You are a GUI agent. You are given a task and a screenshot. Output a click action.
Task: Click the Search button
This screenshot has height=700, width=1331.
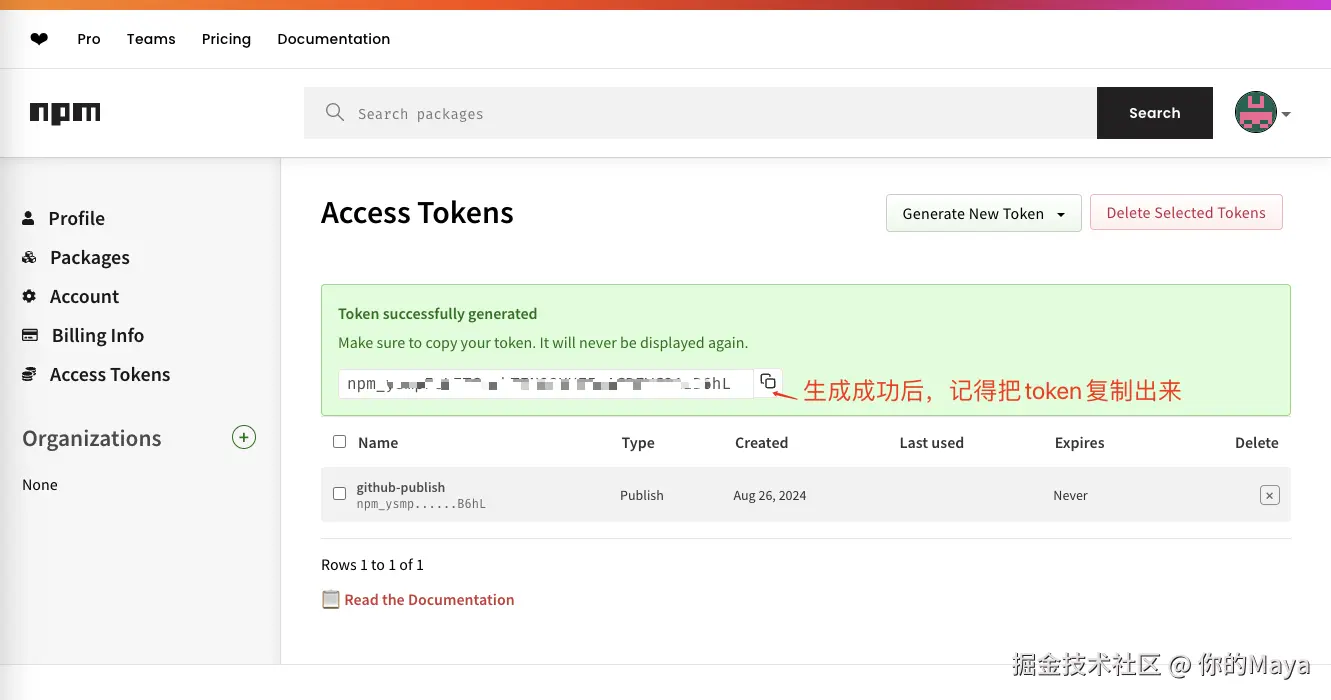tap(1154, 112)
